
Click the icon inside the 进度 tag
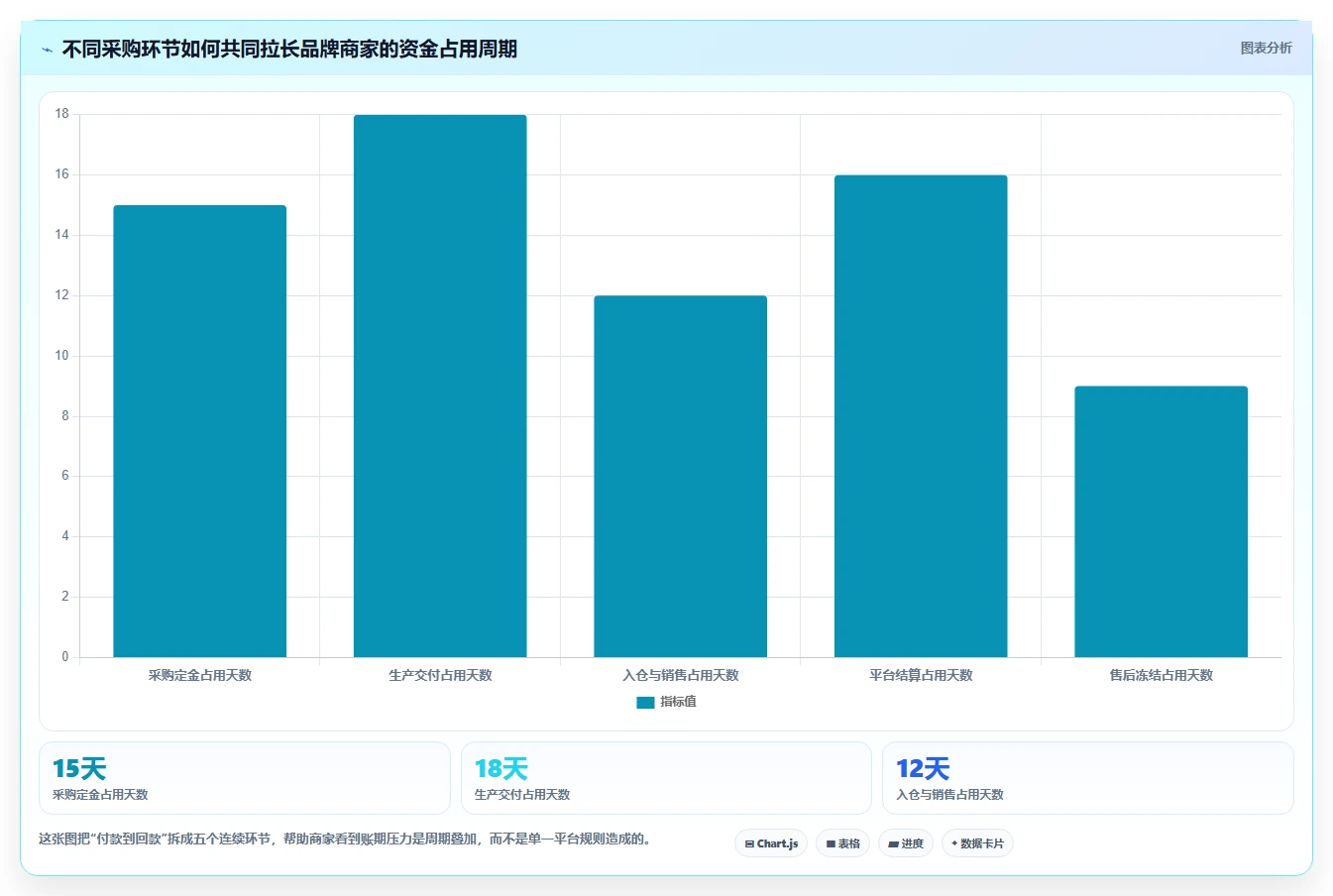coord(893,844)
